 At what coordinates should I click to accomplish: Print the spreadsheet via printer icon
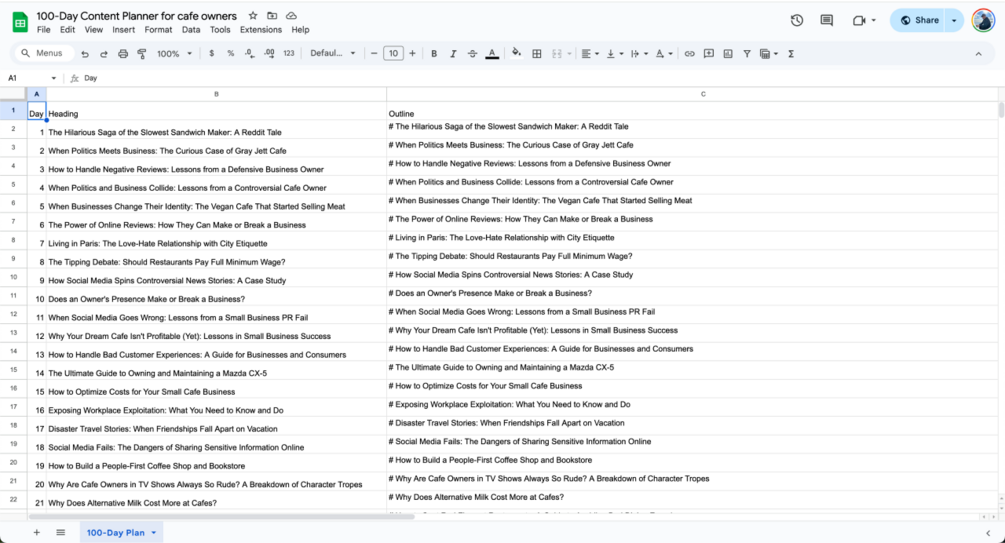point(123,54)
